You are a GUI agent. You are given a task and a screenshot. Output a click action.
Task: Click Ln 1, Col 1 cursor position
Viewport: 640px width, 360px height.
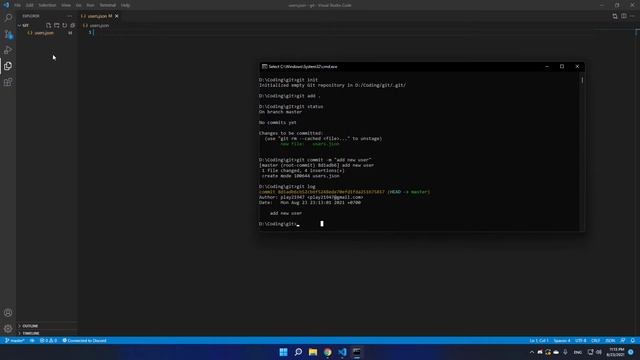coord(539,340)
